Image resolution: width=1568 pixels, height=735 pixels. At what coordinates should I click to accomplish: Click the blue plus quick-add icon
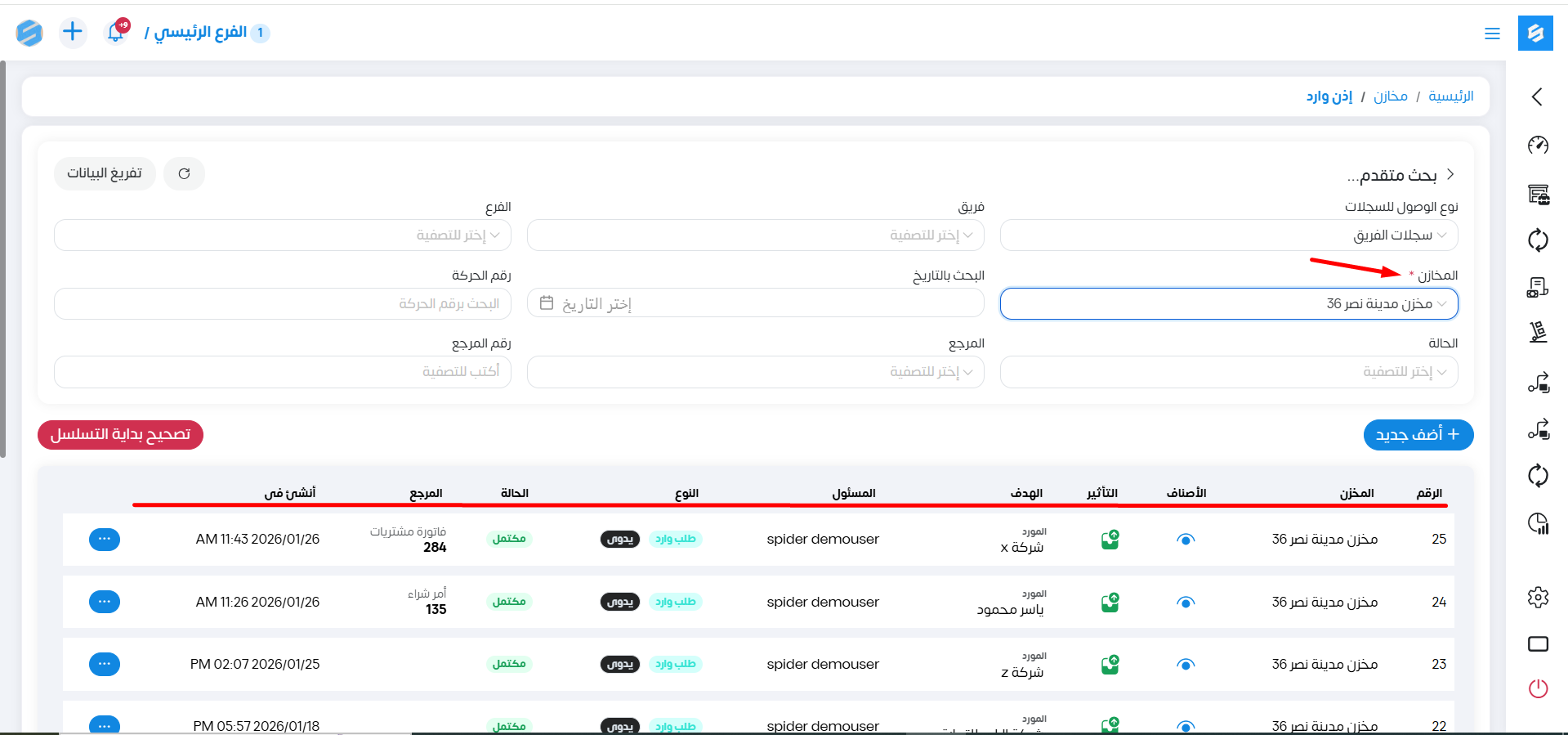73,32
